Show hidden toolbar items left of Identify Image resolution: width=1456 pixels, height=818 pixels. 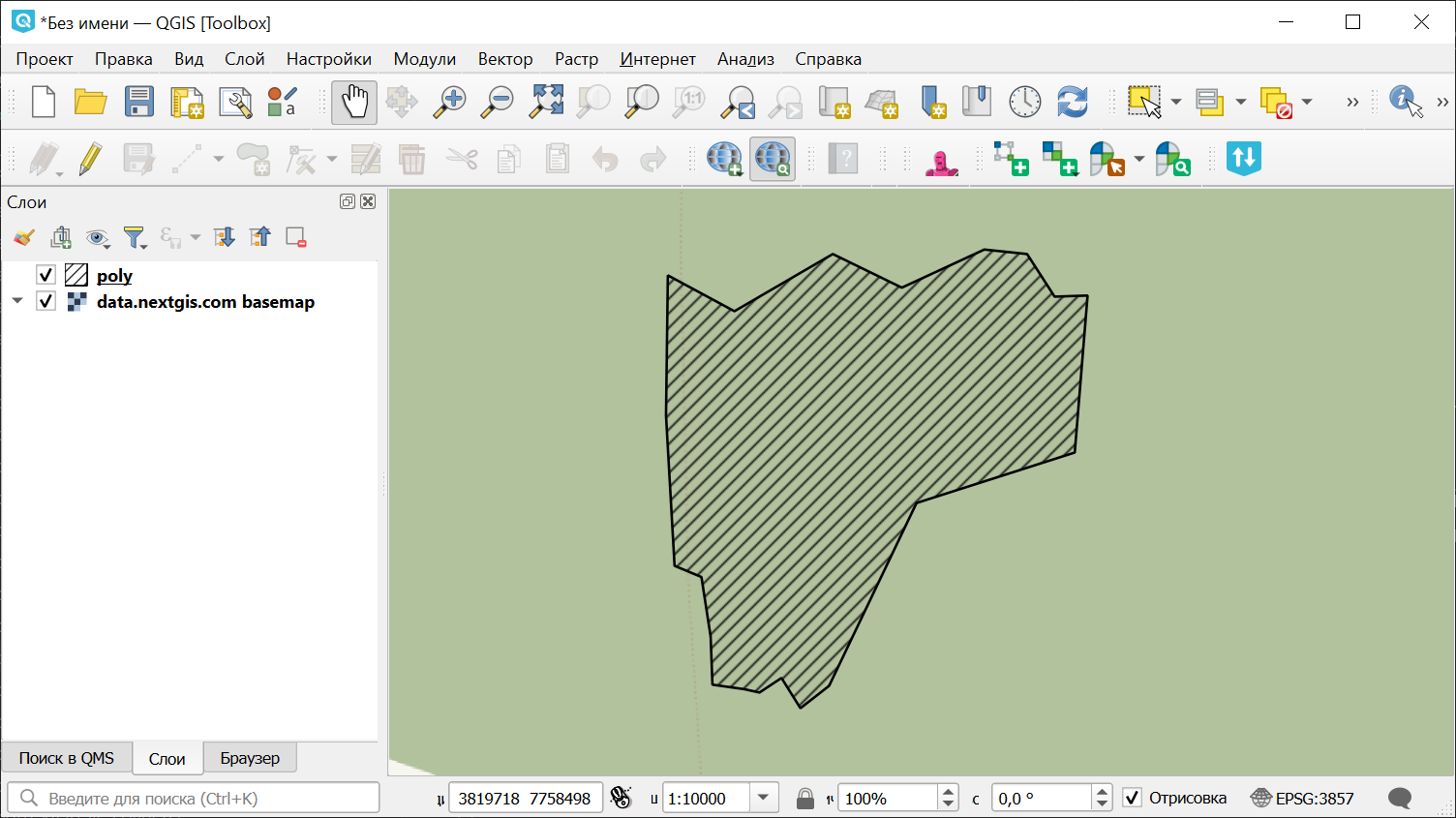click(1352, 102)
